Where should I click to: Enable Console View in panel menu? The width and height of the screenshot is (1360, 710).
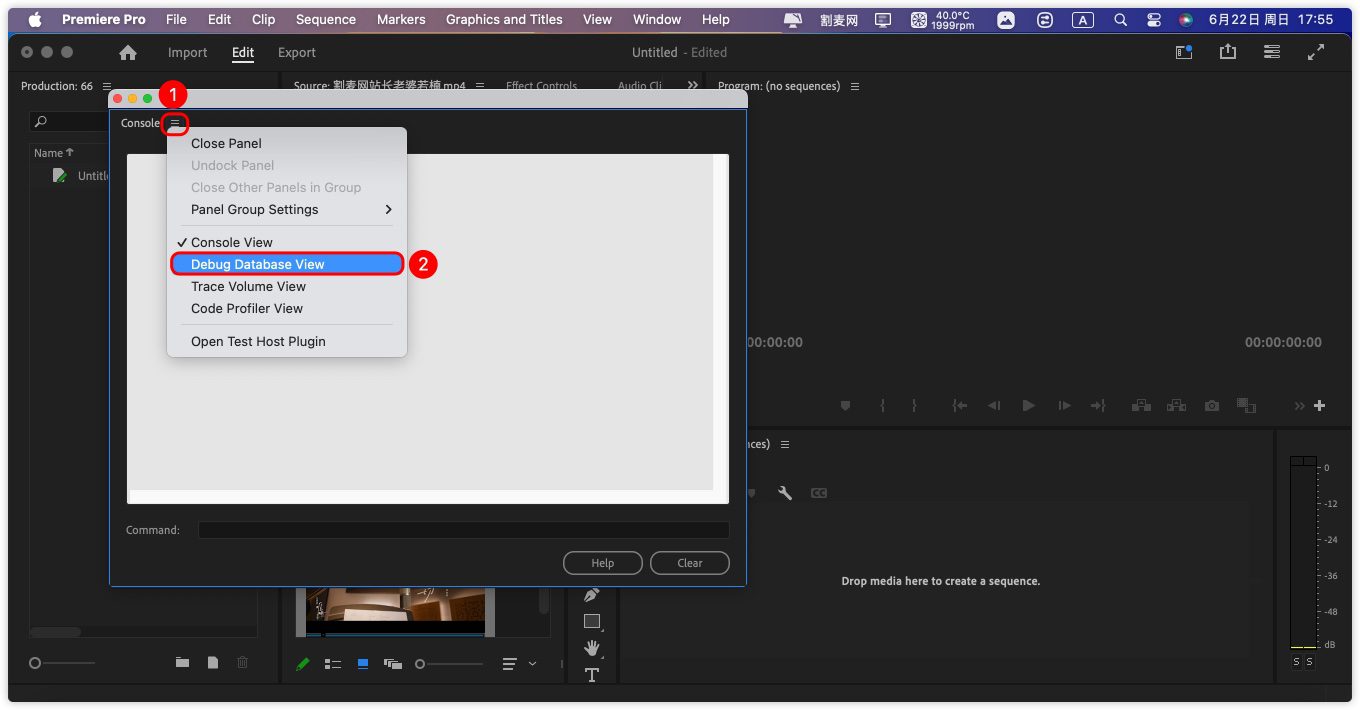point(232,242)
